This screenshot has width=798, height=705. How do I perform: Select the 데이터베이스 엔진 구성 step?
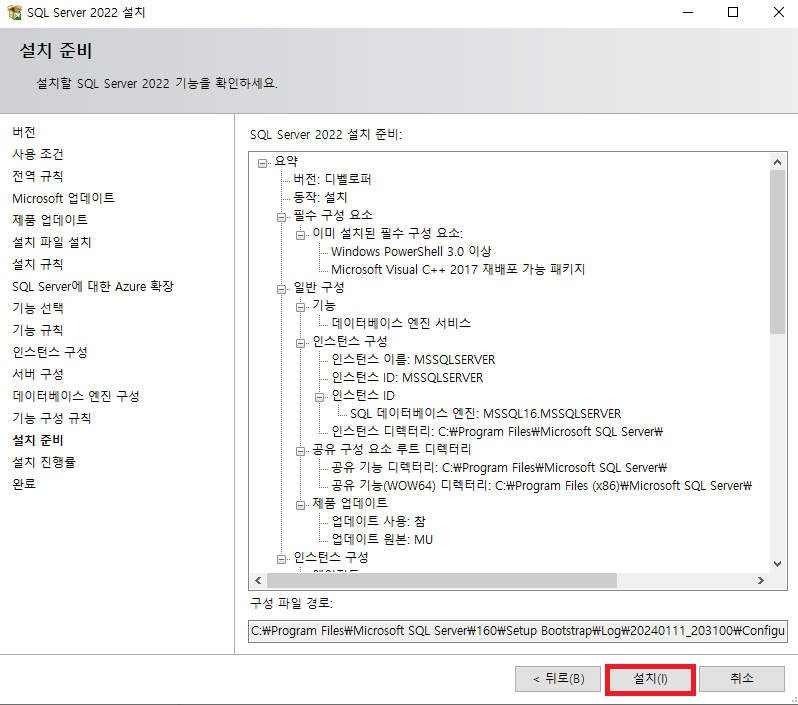click(x=76, y=396)
